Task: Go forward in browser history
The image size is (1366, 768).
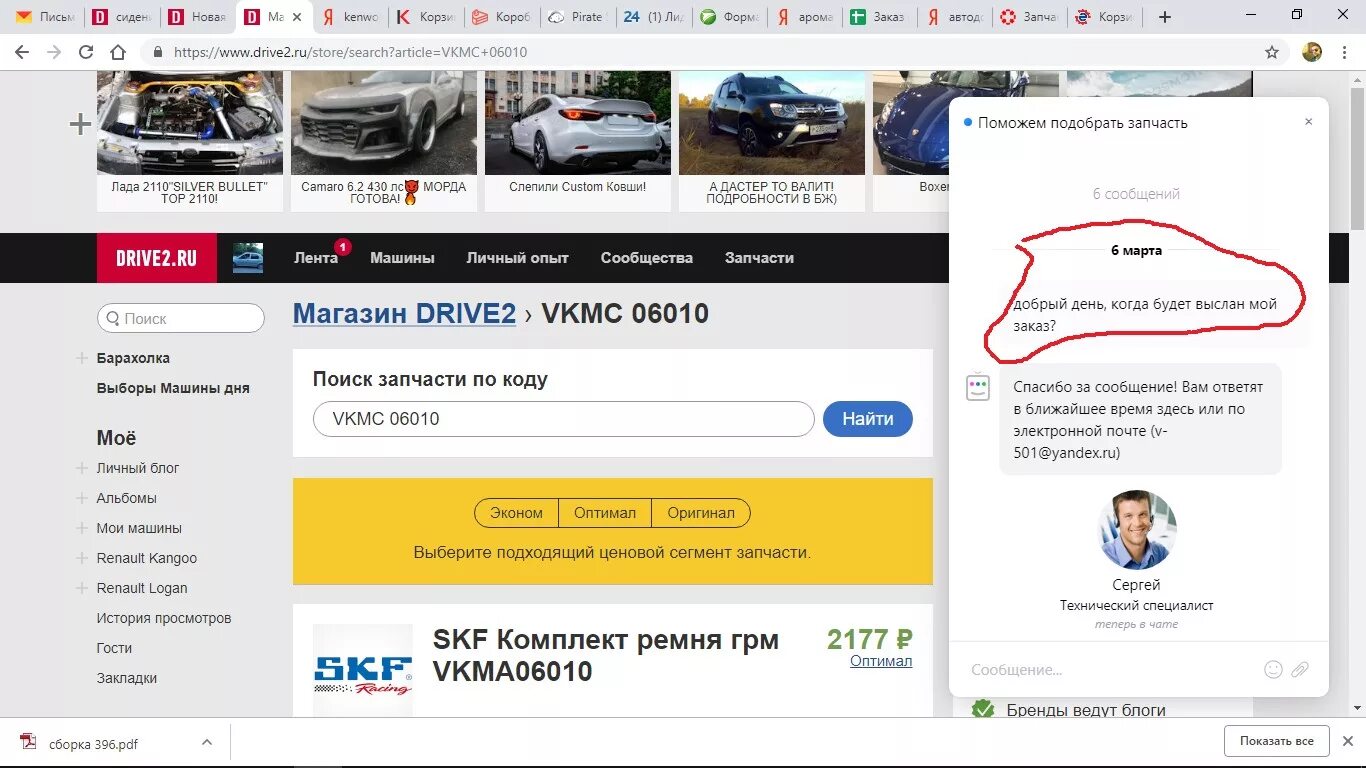Action: click(x=54, y=52)
